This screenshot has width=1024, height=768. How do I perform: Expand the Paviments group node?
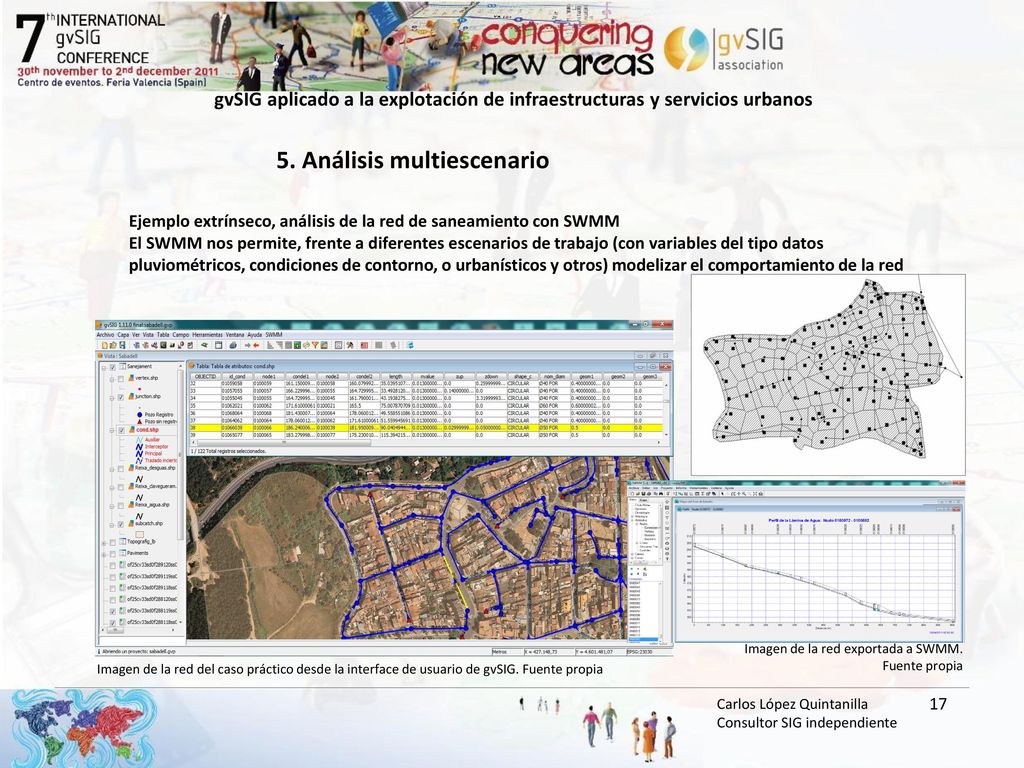pos(104,554)
